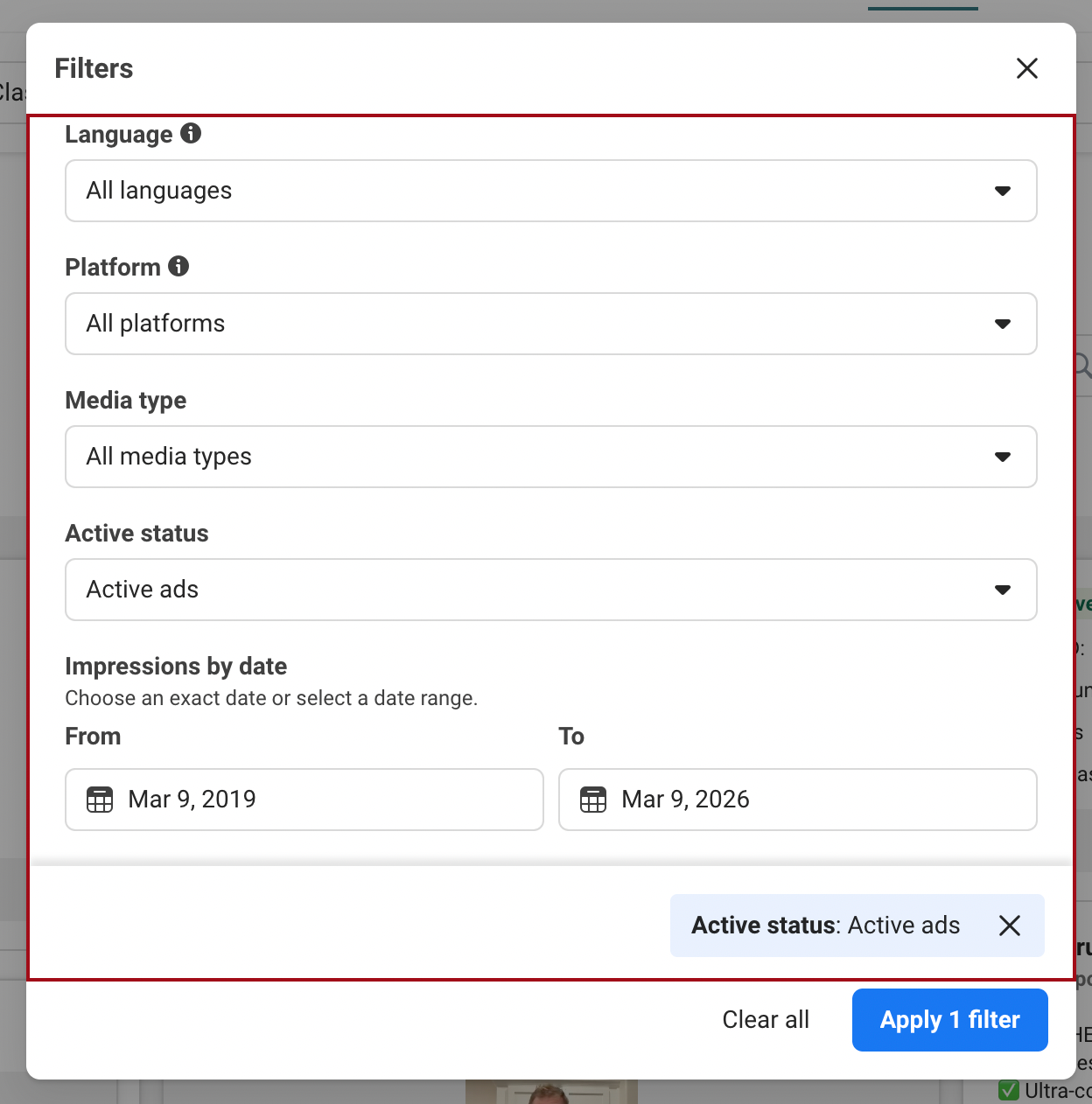
Task: Expand the All platforms dropdown
Action: coord(525,324)
